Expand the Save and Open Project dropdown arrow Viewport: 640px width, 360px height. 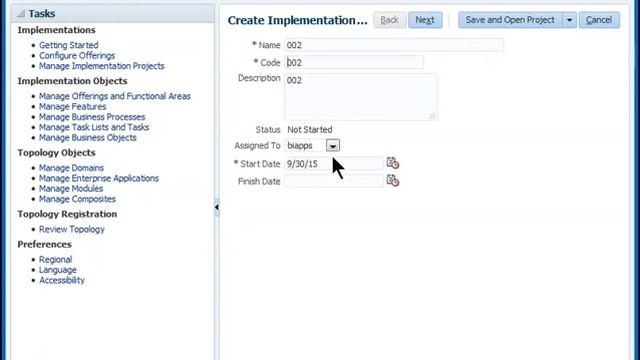(569, 20)
